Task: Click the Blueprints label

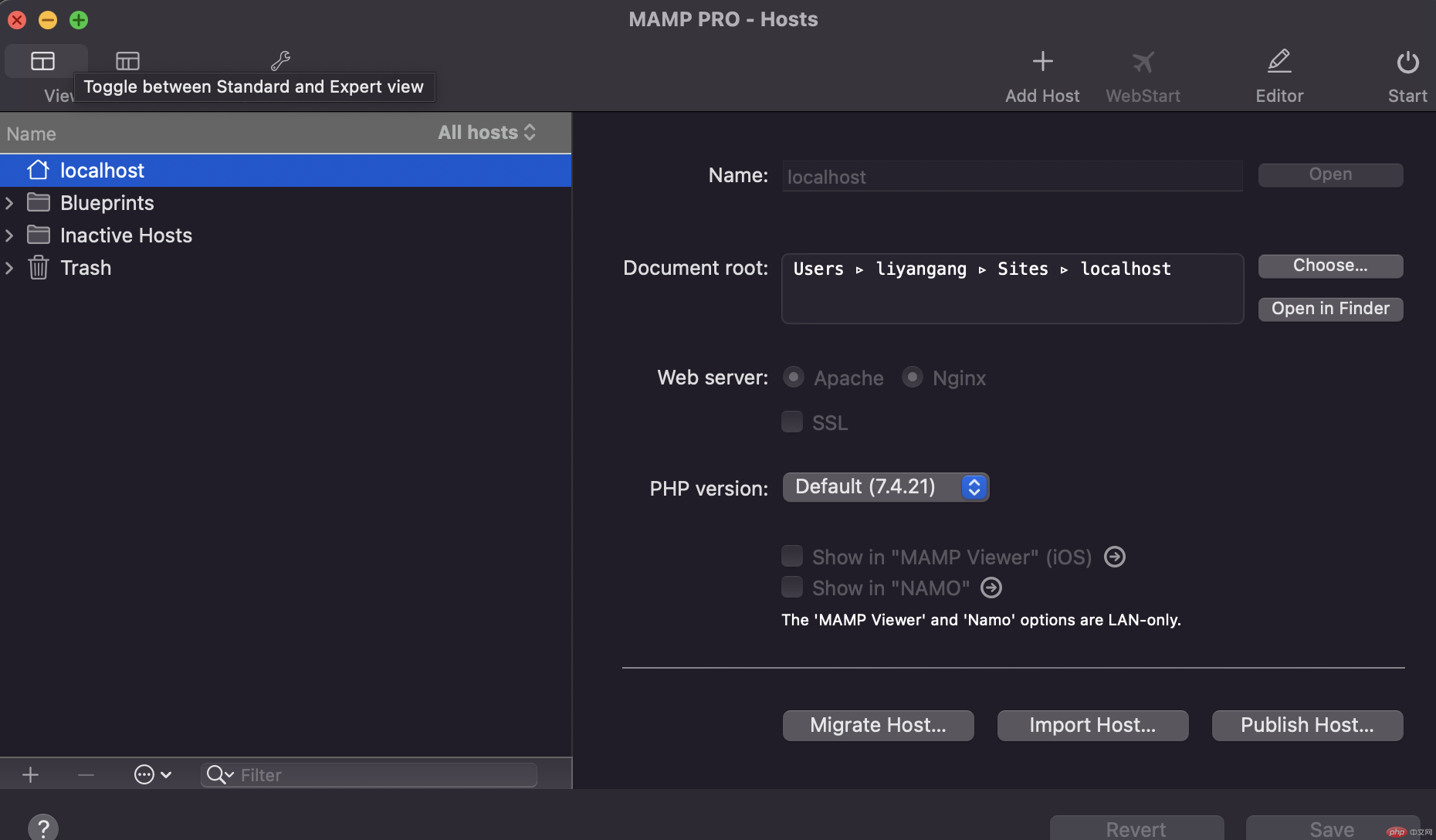Action: (x=107, y=203)
